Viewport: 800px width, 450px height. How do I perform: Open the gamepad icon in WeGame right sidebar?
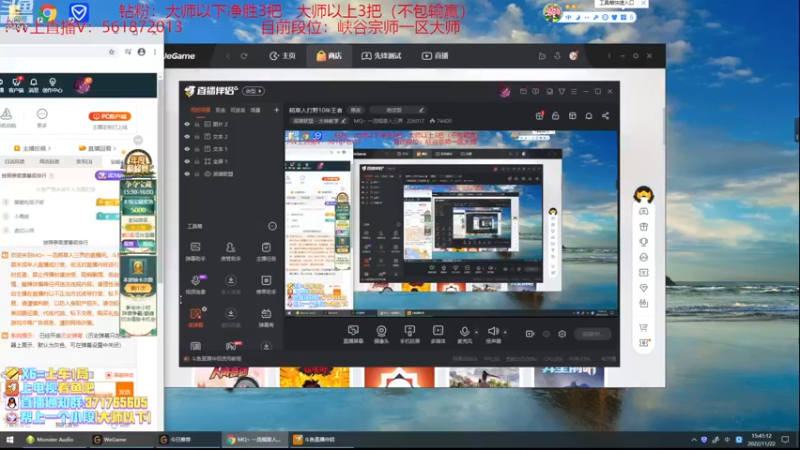[643, 211]
